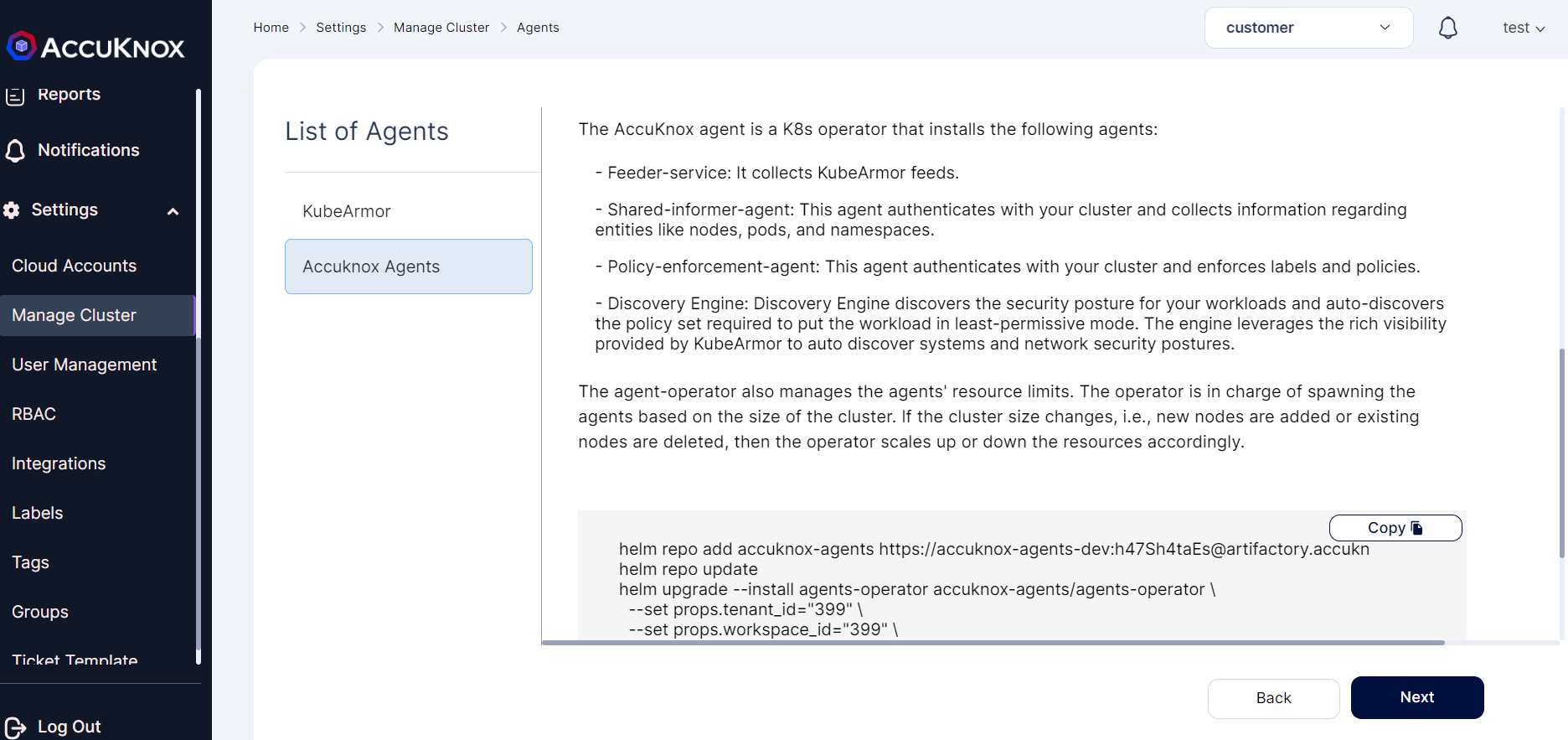Navigate to User Management
The width and height of the screenshot is (1568, 740).
pos(84,365)
